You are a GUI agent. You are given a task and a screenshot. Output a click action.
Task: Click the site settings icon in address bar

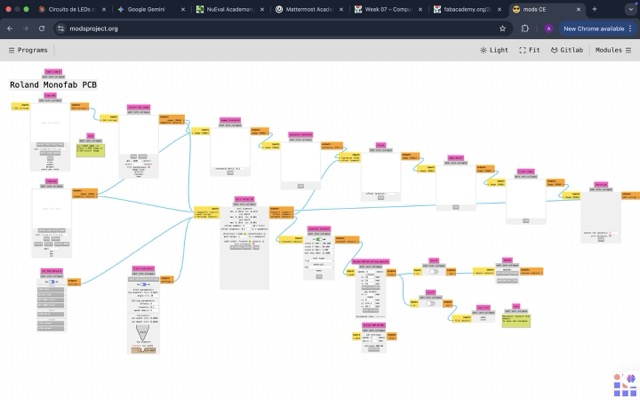[61, 29]
